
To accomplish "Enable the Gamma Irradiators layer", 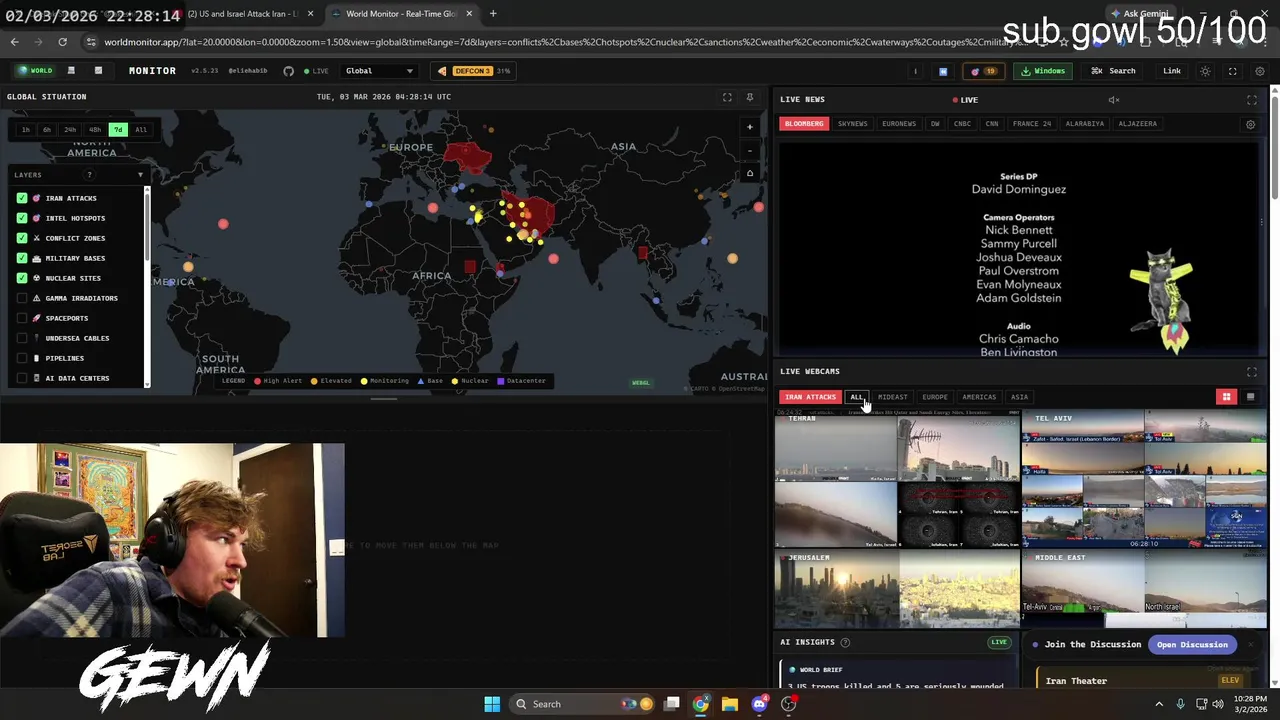I will click(22, 298).
